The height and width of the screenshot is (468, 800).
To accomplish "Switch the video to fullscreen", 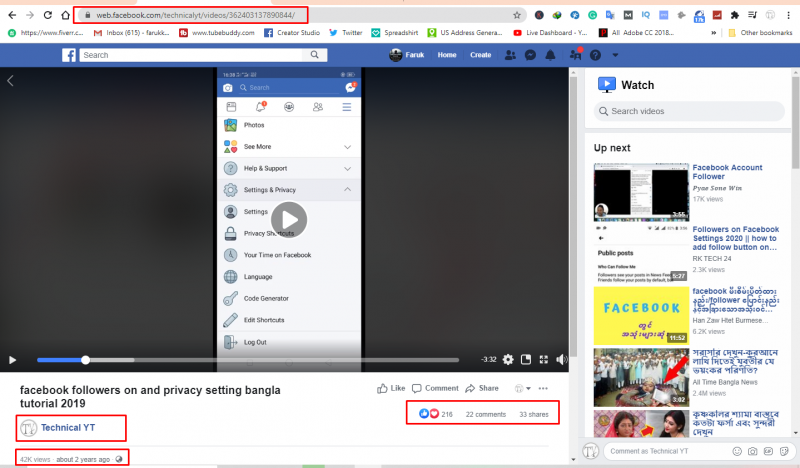I will (544, 360).
